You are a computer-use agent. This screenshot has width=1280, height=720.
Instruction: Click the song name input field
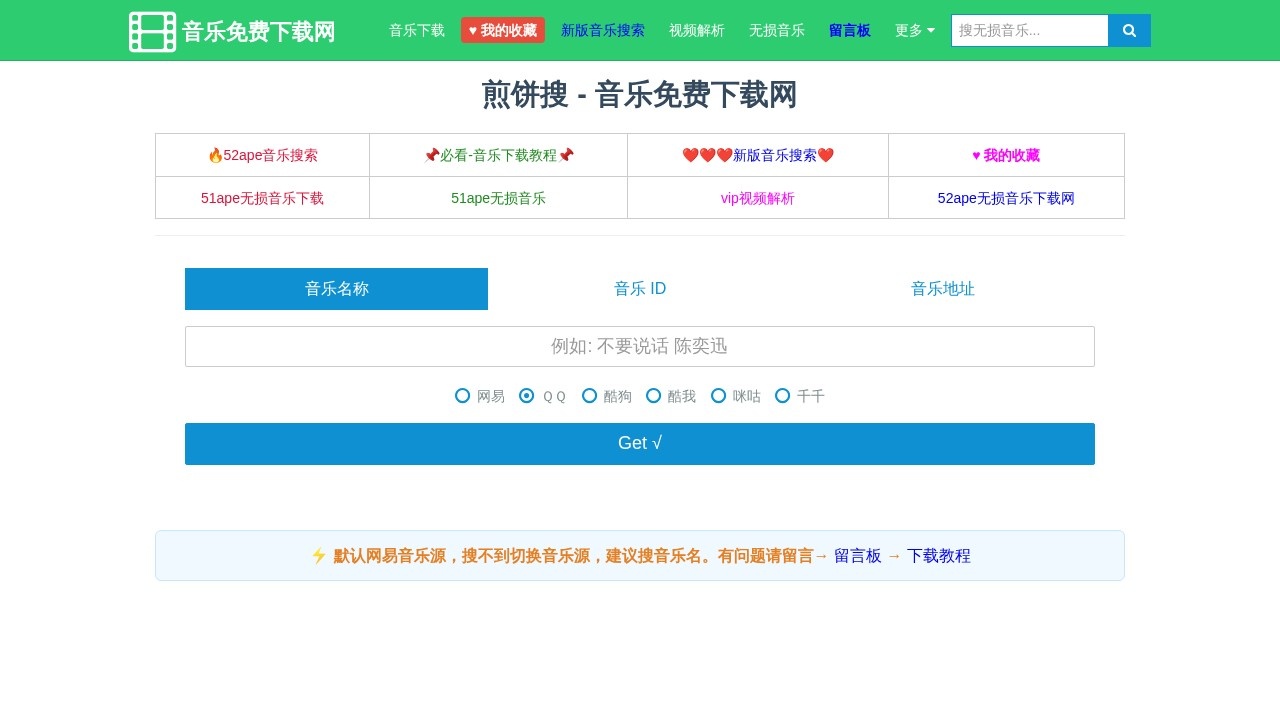point(640,346)
